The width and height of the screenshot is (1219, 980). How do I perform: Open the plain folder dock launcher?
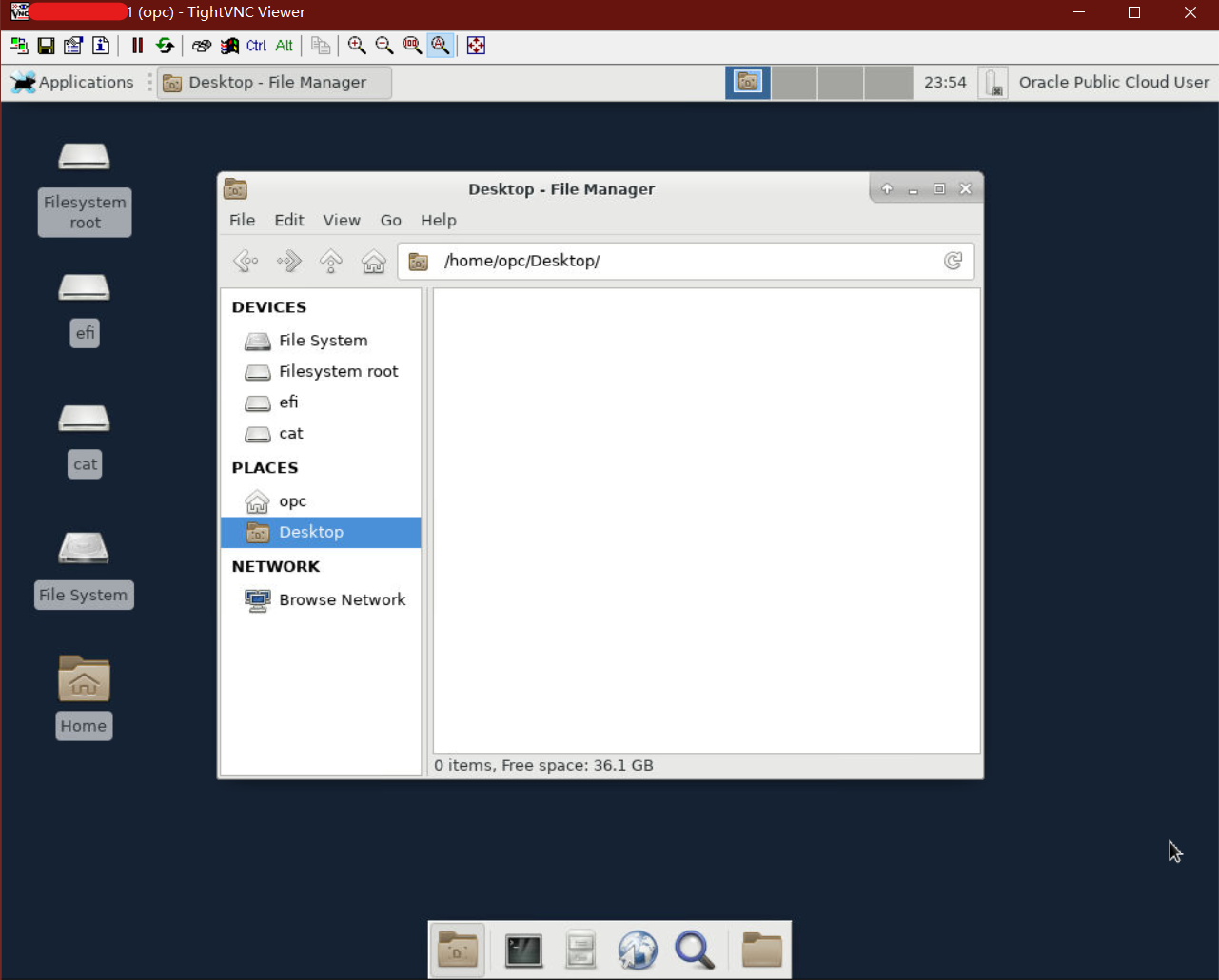click(x=761, y=950)
